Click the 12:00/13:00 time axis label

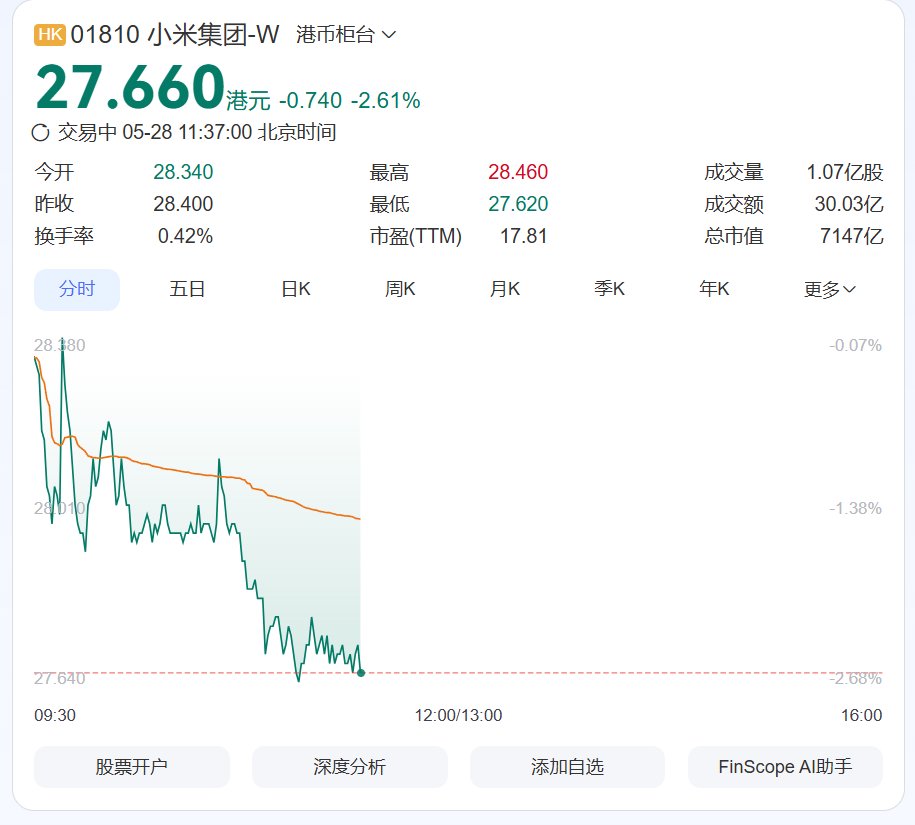pyautogui.click(x=459, y=715)
